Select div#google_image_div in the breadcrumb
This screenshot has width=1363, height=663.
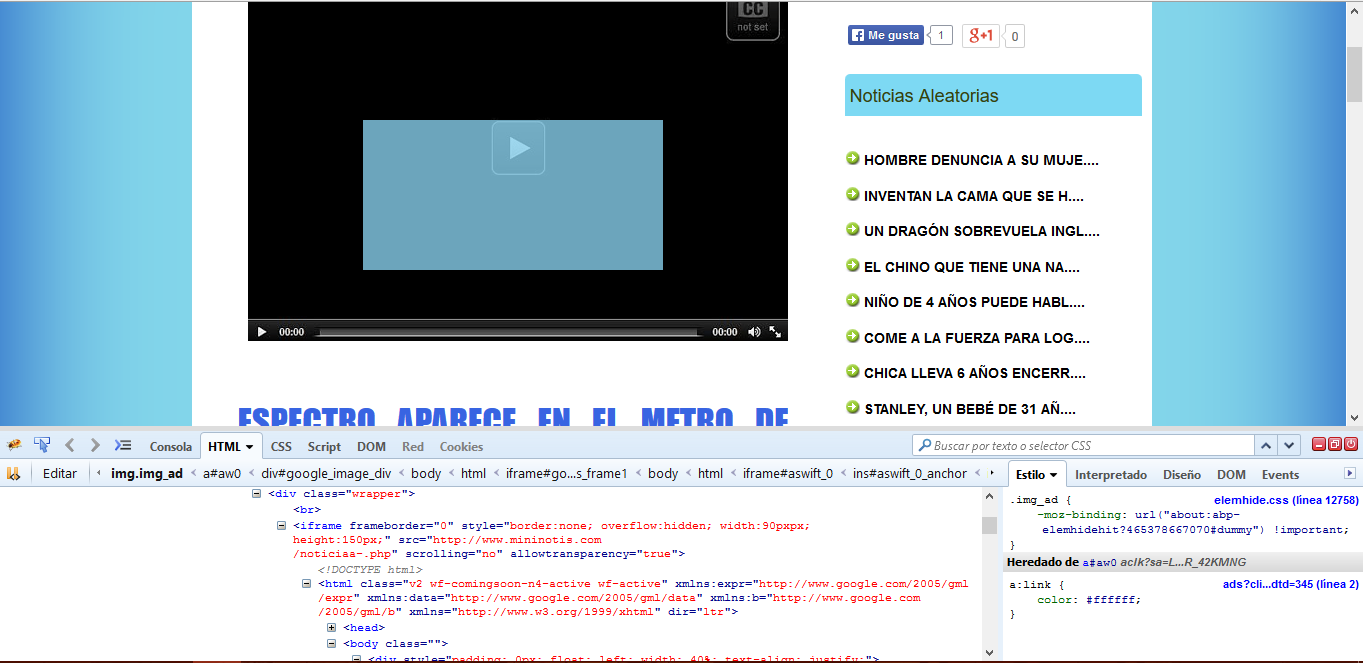pyautogui.click(x=326, y=474)
